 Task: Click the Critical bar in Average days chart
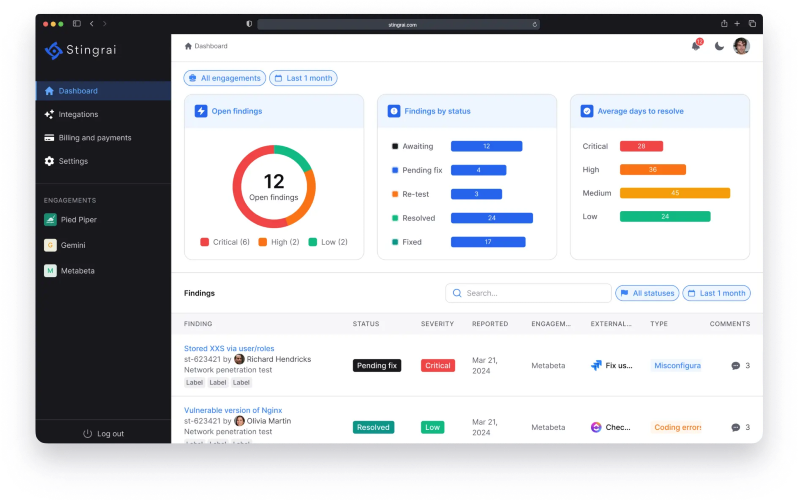[x=641, y=146]
